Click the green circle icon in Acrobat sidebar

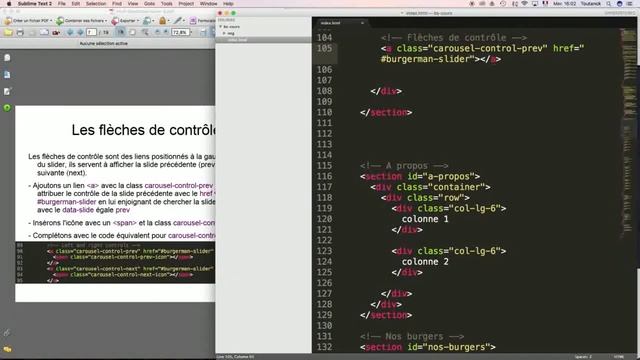[x=7, y=108]
